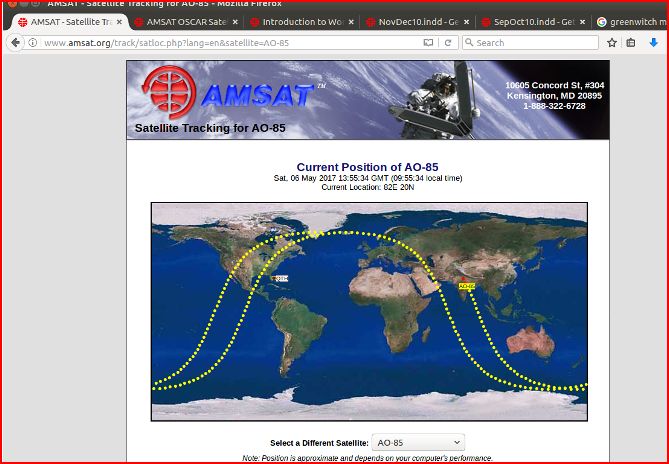Click the '1-888-322-6728' phone number

[554, 106]
